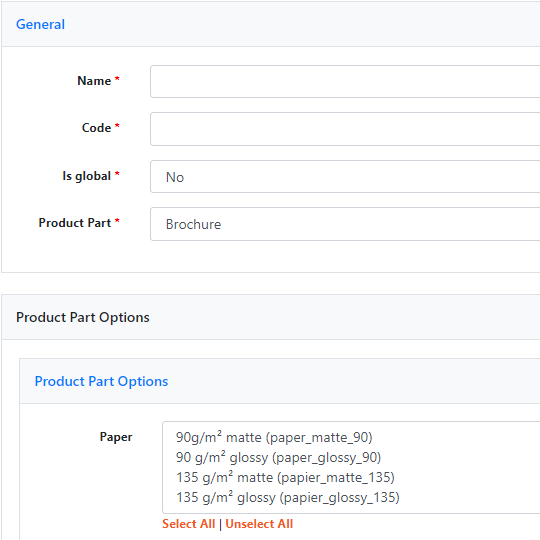Click the Paper label text
The image size is (540, 540).
click(116, 437)
